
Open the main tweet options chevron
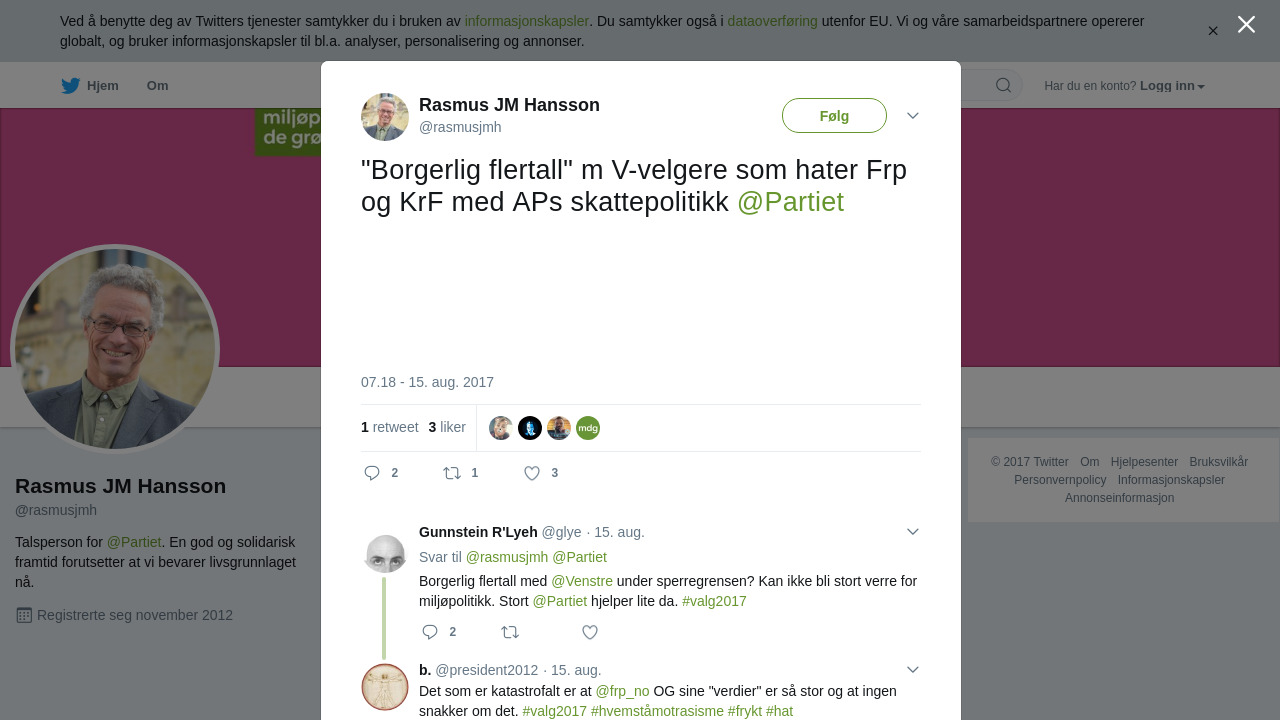click(x=913, y=116)
